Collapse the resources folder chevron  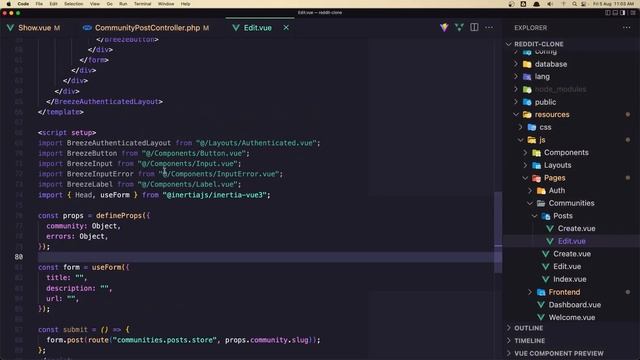point(516,115)
